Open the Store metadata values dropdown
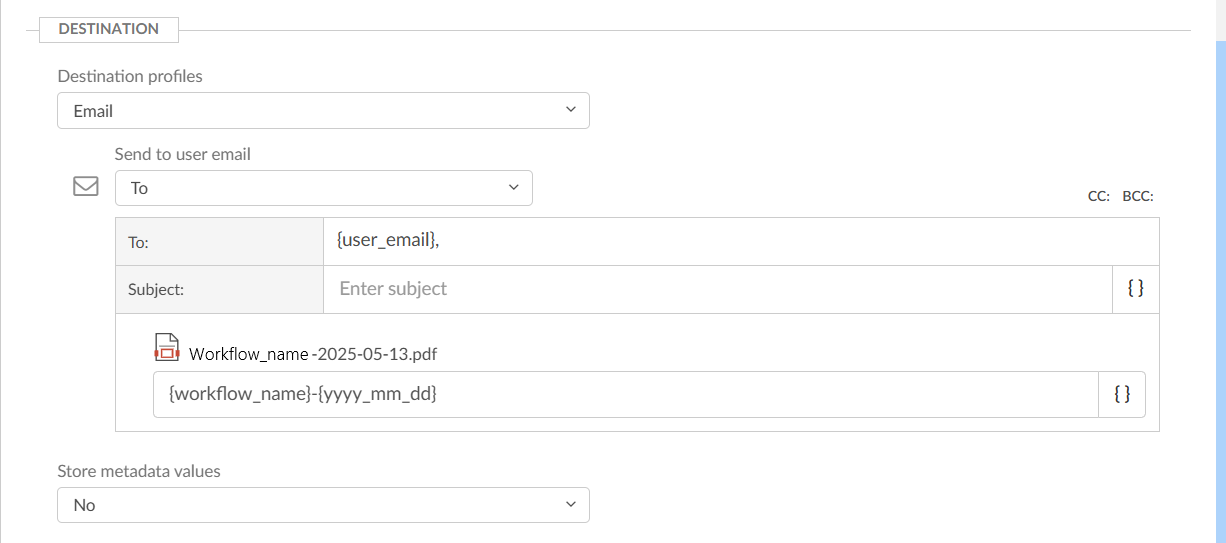The height and width of the screenshot is (543, 1226). pos(323,505)
